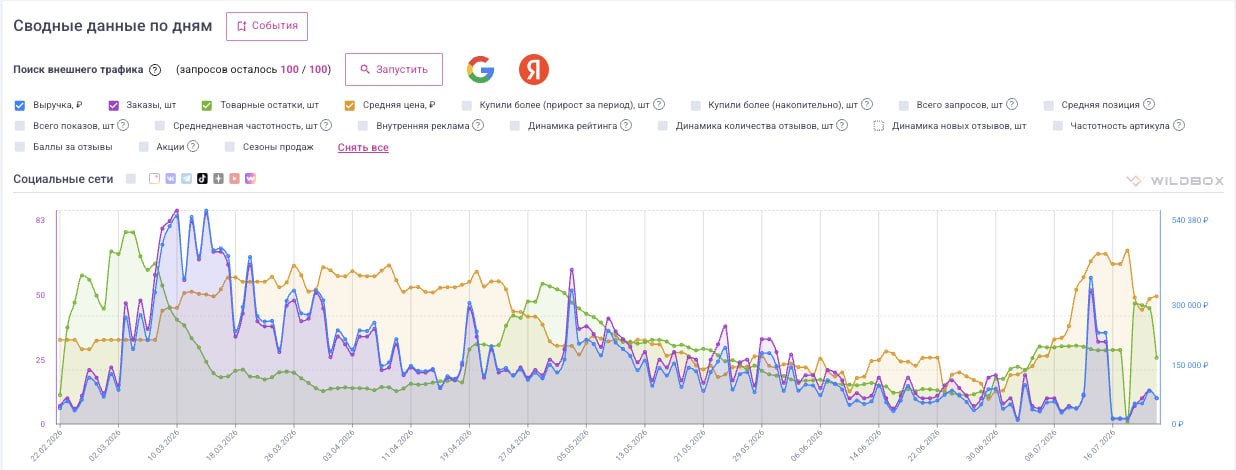Image resolution: width=1236 pixels, height=470 pixels.
Task: Enable the Всего запросов checkbox
Action: click(904, 104)
